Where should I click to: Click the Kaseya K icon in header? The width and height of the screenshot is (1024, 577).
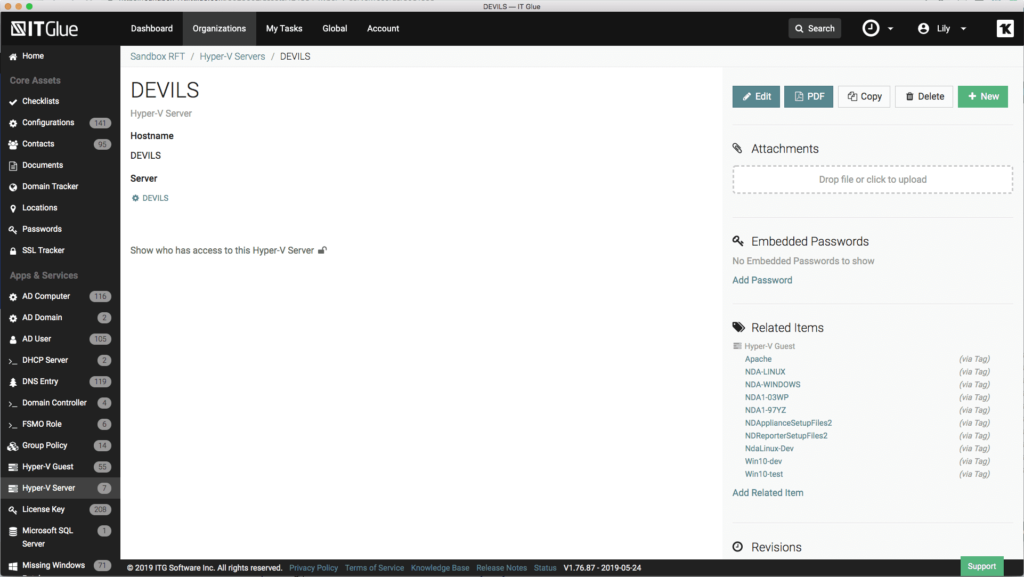pyautogui.click(x=1004, y=29)
